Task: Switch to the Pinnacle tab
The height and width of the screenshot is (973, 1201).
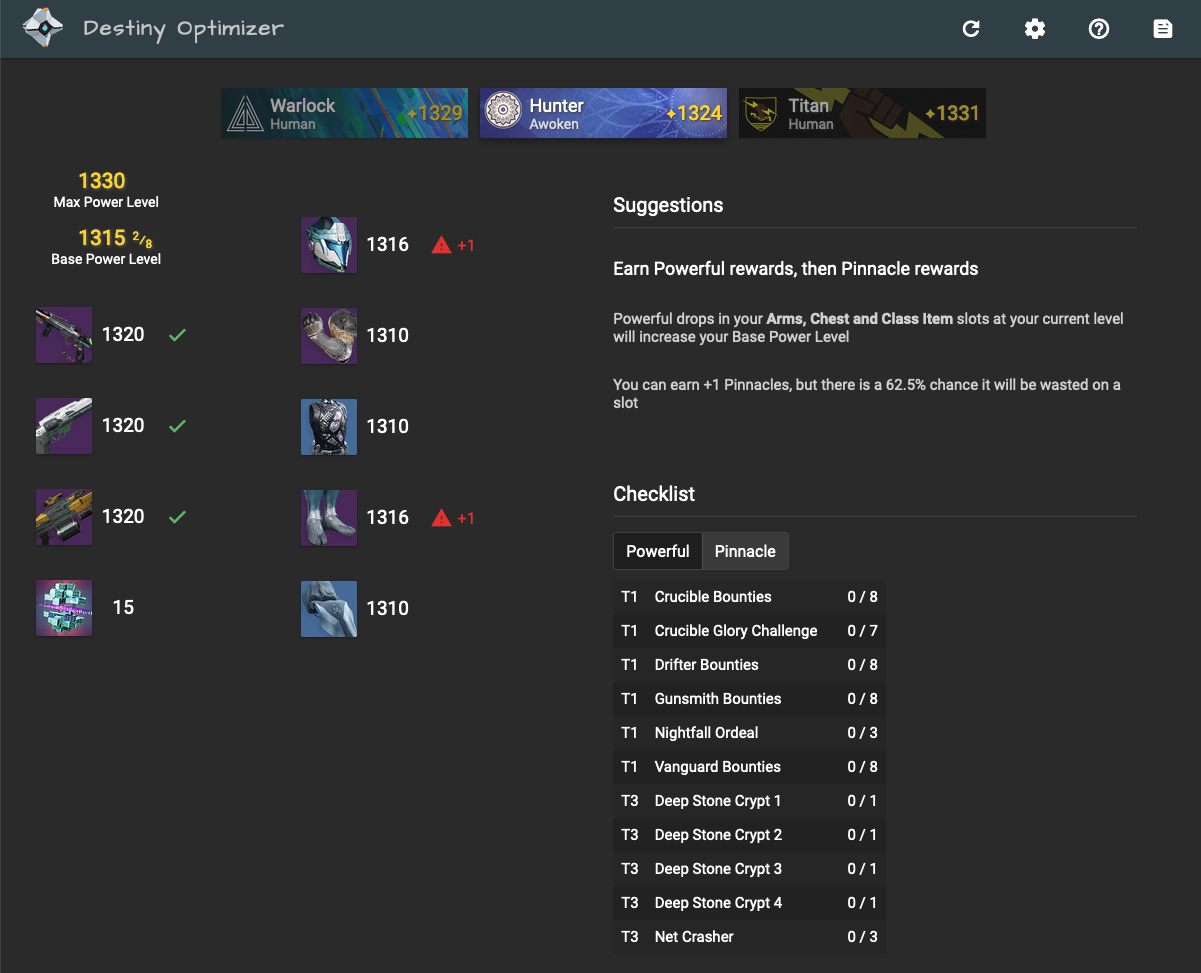Action: pos(745,551)
